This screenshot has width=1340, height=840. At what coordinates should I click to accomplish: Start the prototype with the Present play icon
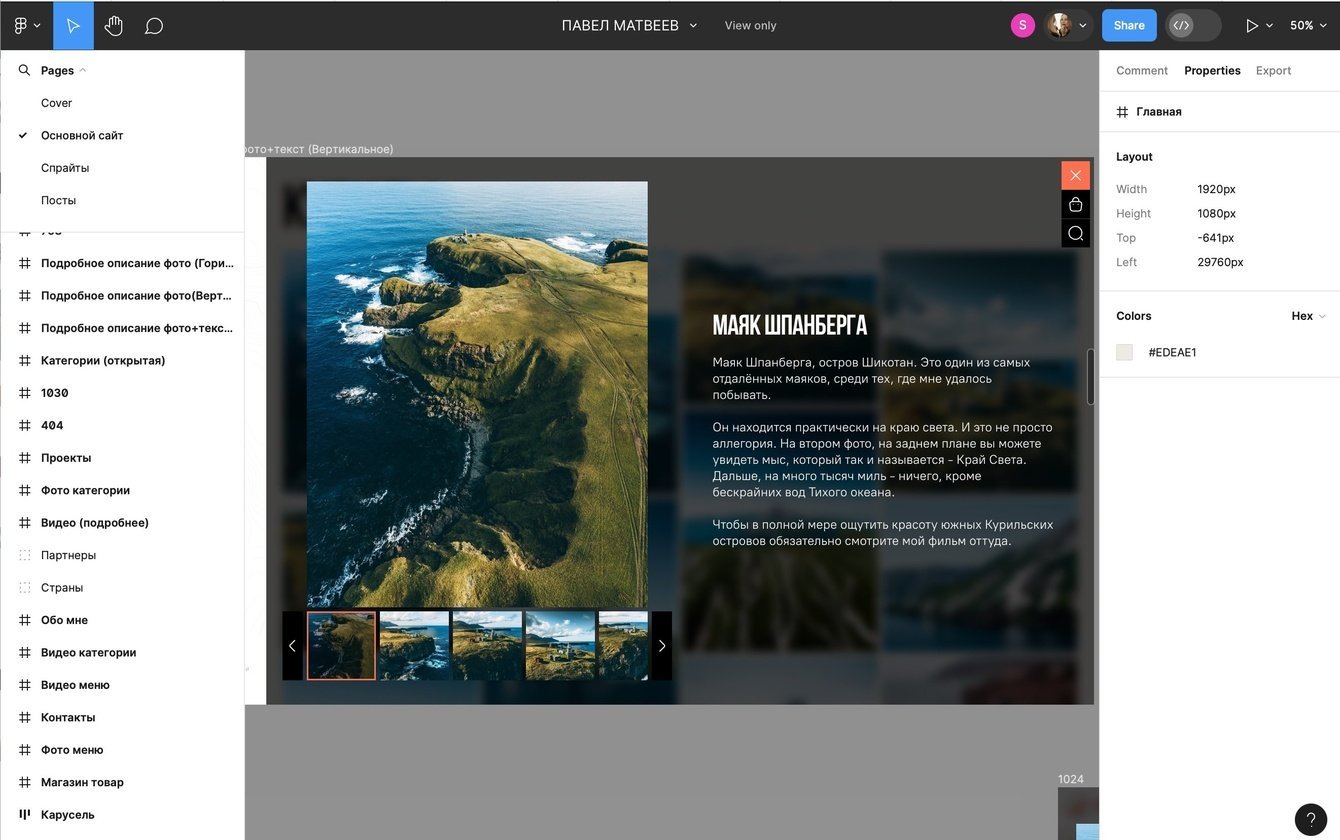(1251, 25)
